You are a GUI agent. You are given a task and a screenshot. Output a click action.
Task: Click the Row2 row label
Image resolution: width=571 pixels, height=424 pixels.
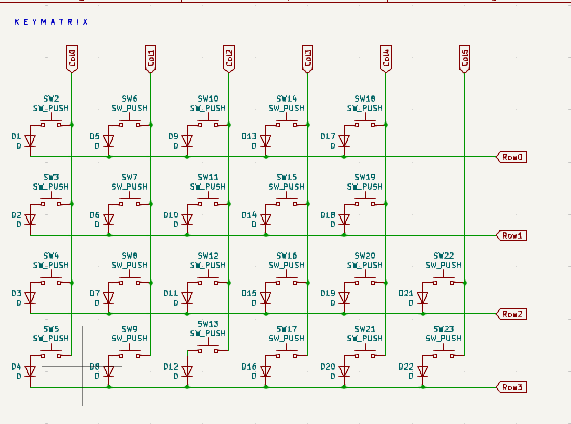[x=512, y=314]
